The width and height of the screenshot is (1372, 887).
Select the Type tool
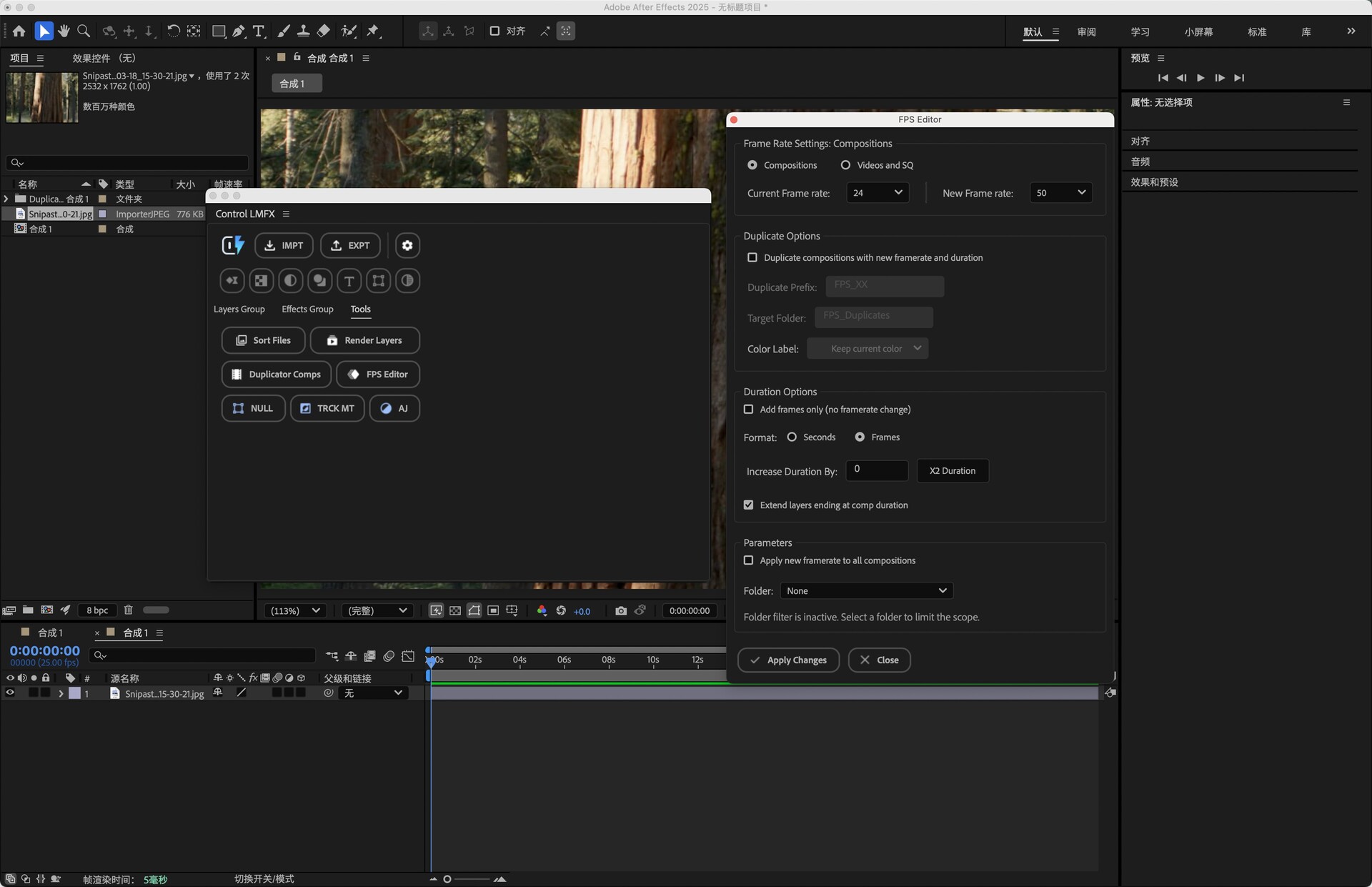click(259, 31)
